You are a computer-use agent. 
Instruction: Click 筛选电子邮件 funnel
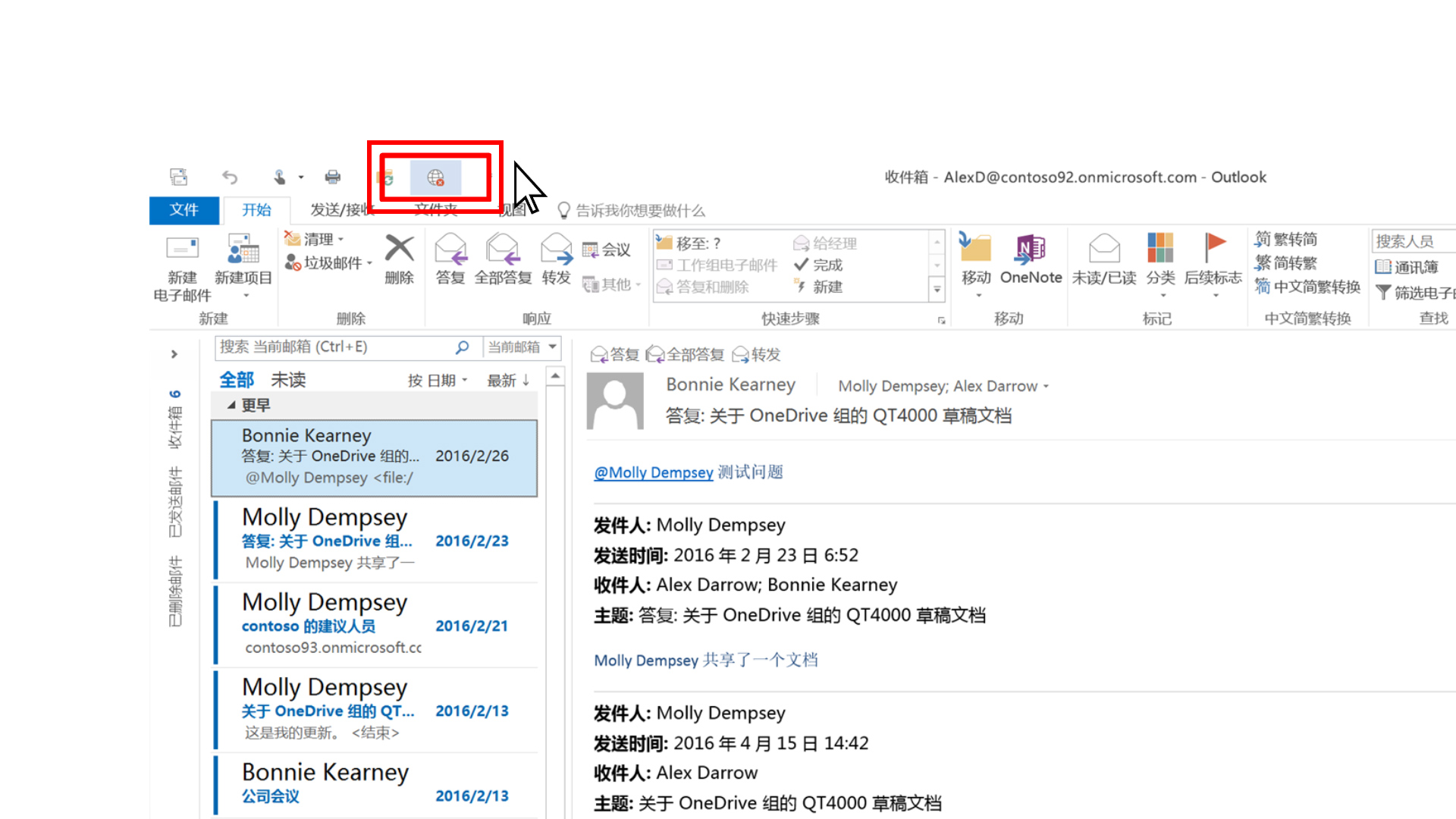click(1415, 293)
